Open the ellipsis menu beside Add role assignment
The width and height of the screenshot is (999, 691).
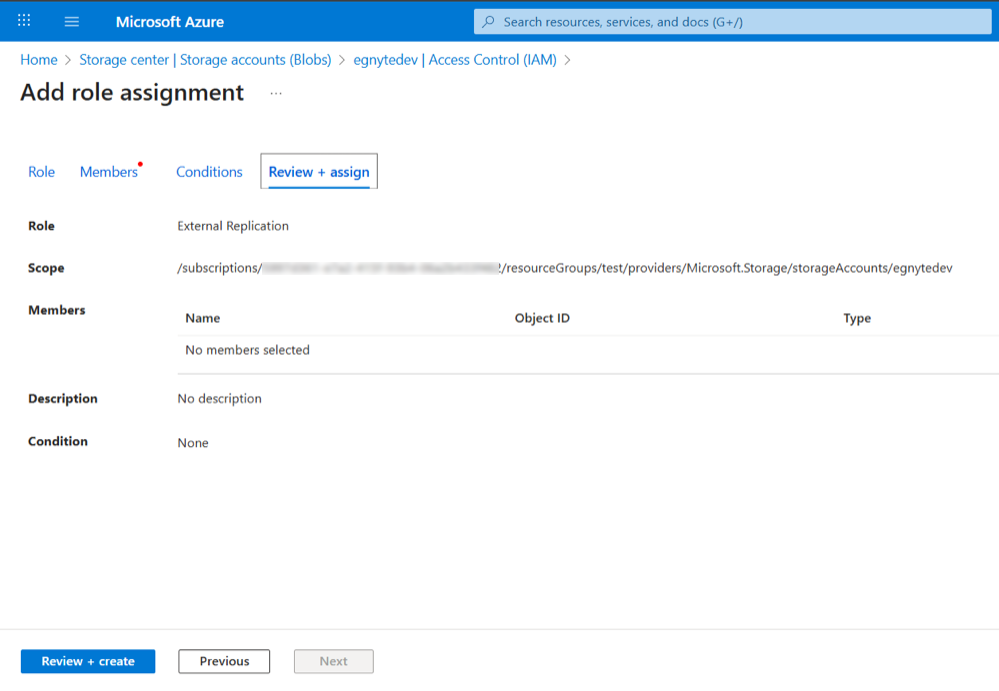point(275,94)
